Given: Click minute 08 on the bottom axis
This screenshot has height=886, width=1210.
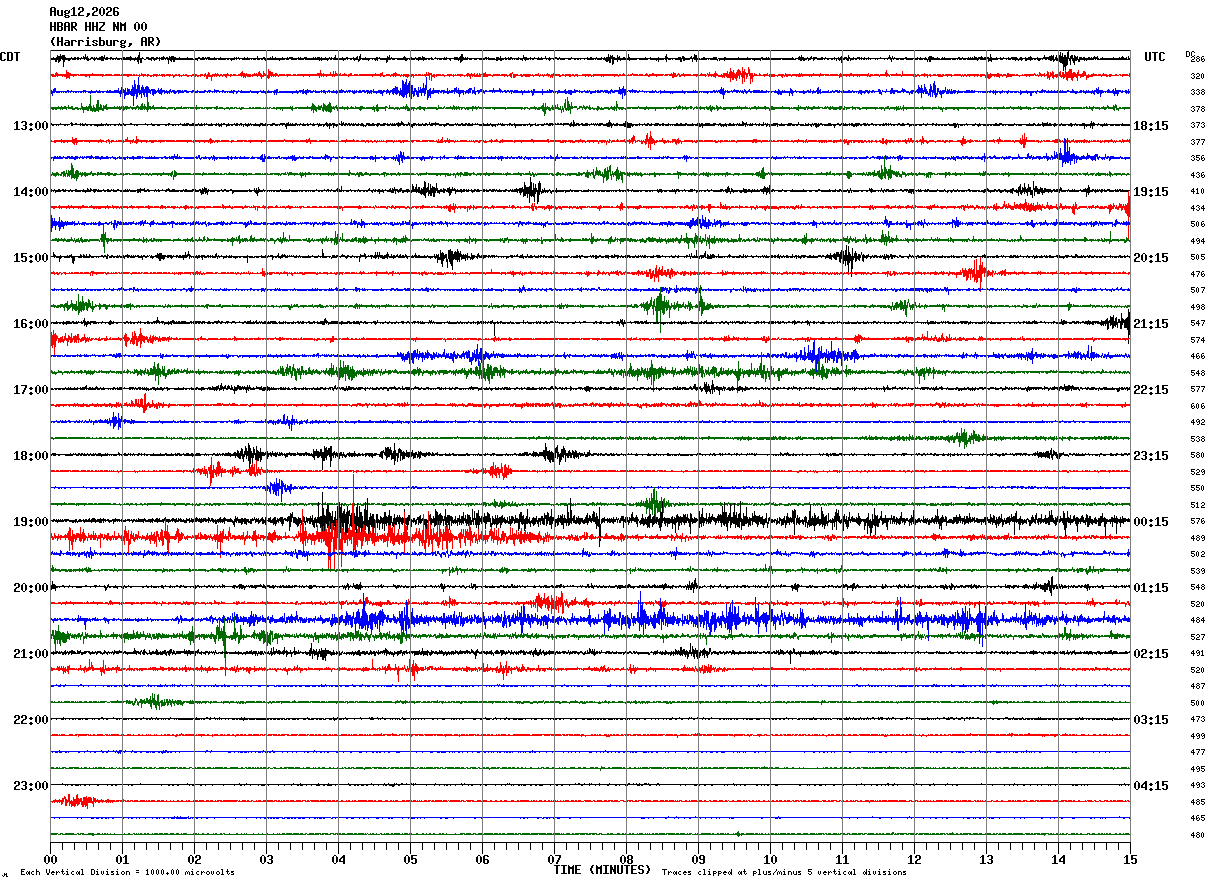Looking at the screenshot, I should (x=627, y=859).
